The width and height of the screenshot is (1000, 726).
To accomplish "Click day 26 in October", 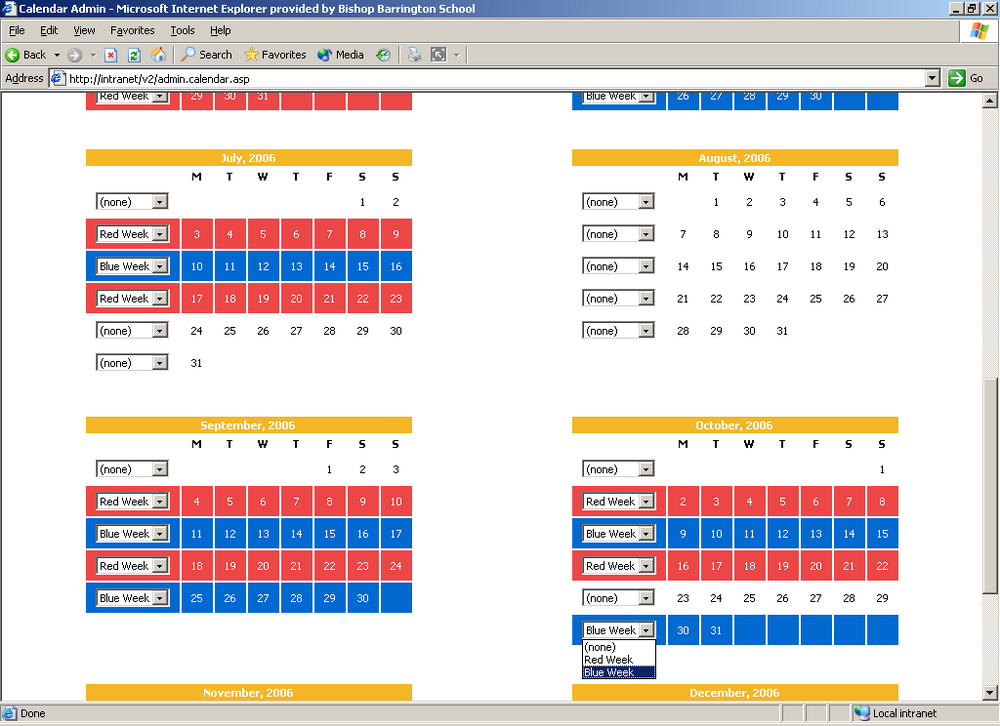I will (x=783, y=598).
